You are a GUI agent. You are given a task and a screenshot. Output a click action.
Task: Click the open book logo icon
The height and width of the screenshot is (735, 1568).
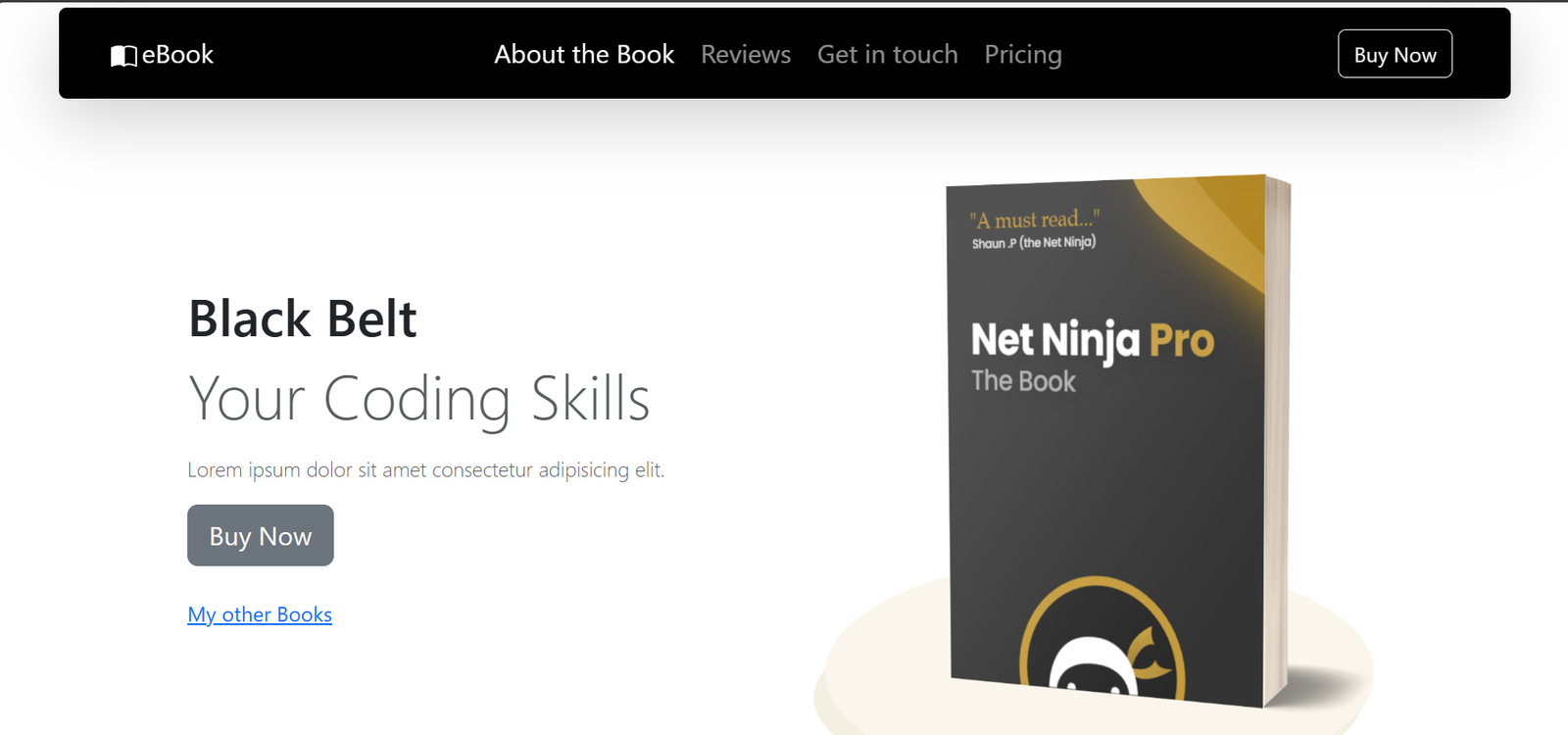click(x=122, y=56)
